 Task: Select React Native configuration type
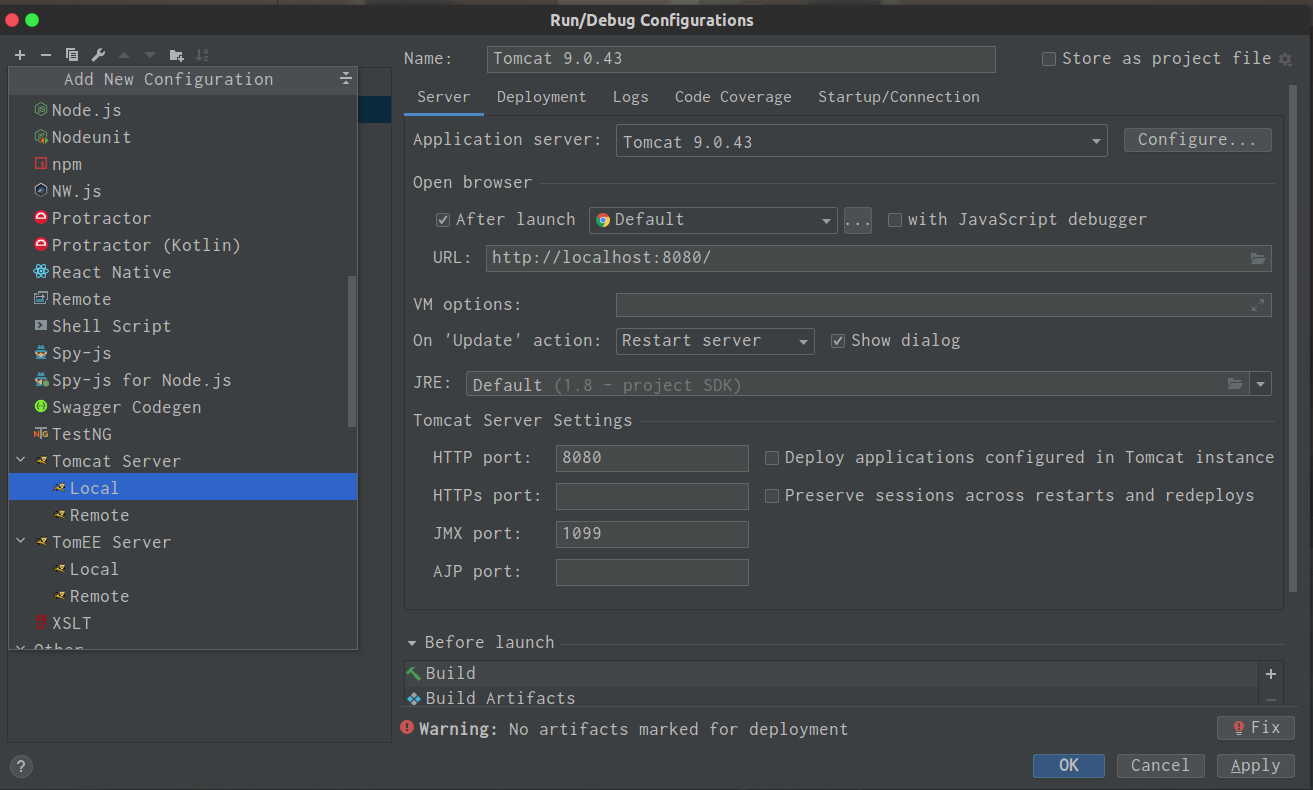pyautogui.click(x=183, y=272)
